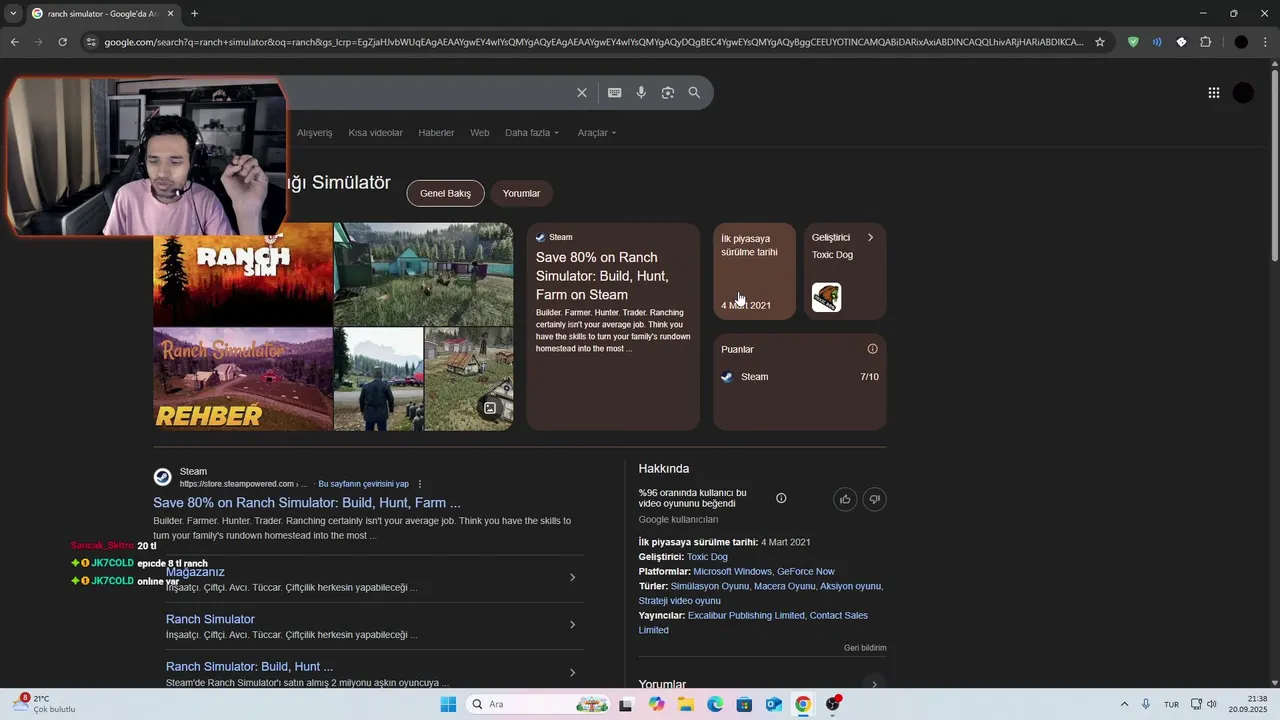The image size is (1280, 720).
Task: Open a new browser tab
Action: pos(194,13)
